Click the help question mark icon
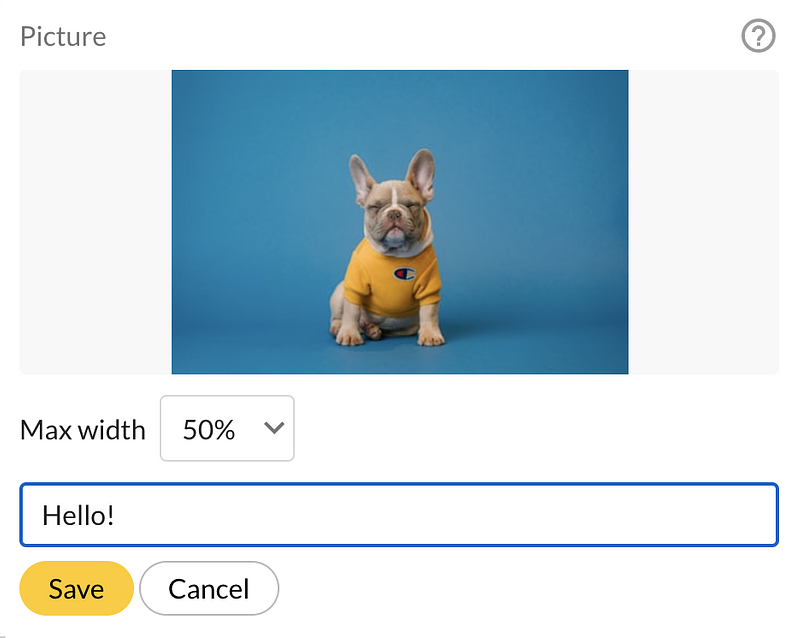 coord(758,37)
